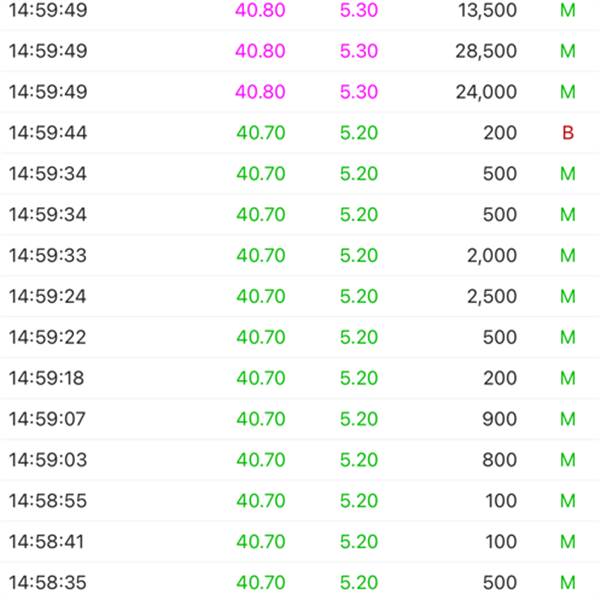Click the 2,000 volume value
The image size is (600, 600).
492,256
